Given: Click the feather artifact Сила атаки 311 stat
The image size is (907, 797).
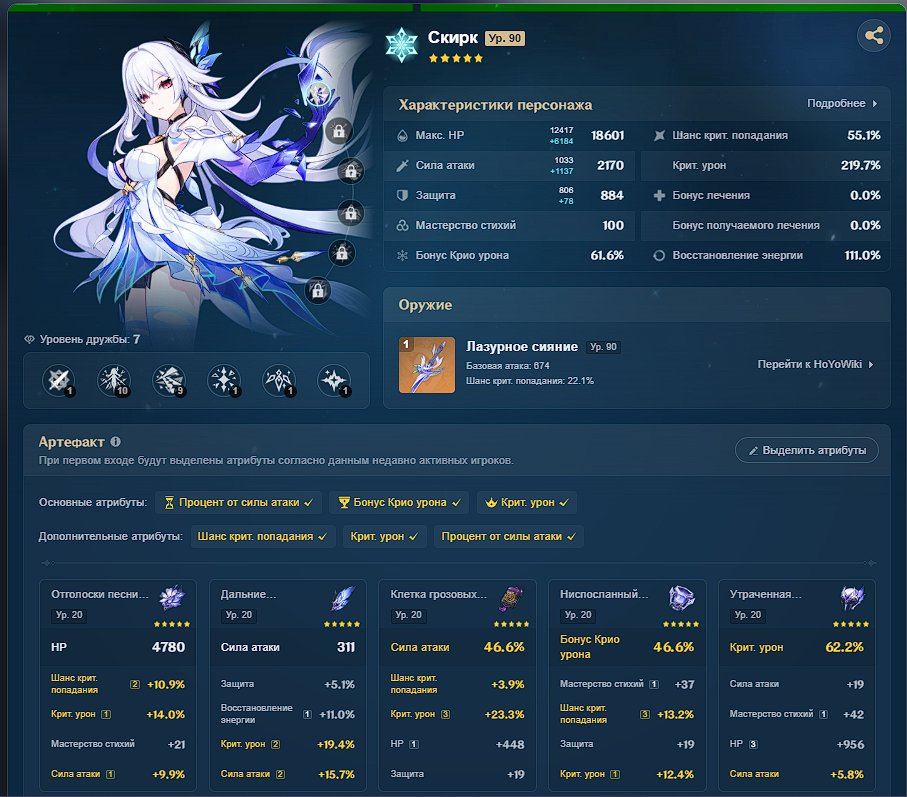Looking at the screenshot, I should tap(287, 647).
